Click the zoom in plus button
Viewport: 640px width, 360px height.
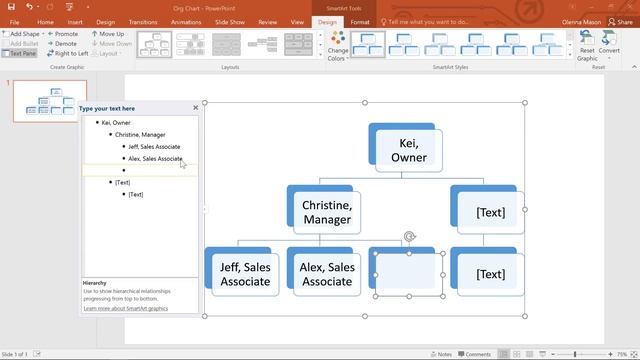[610, 354]
